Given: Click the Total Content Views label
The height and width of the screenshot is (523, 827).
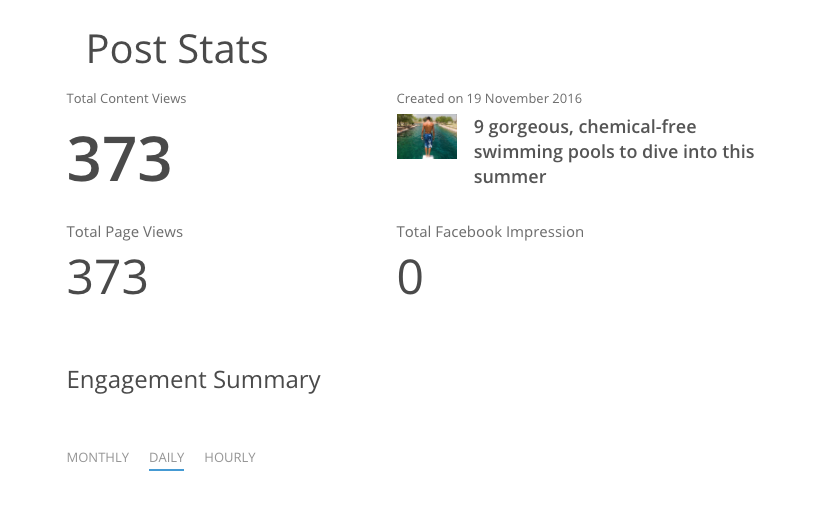Looking at the screenshot, I should click(126, 99).
